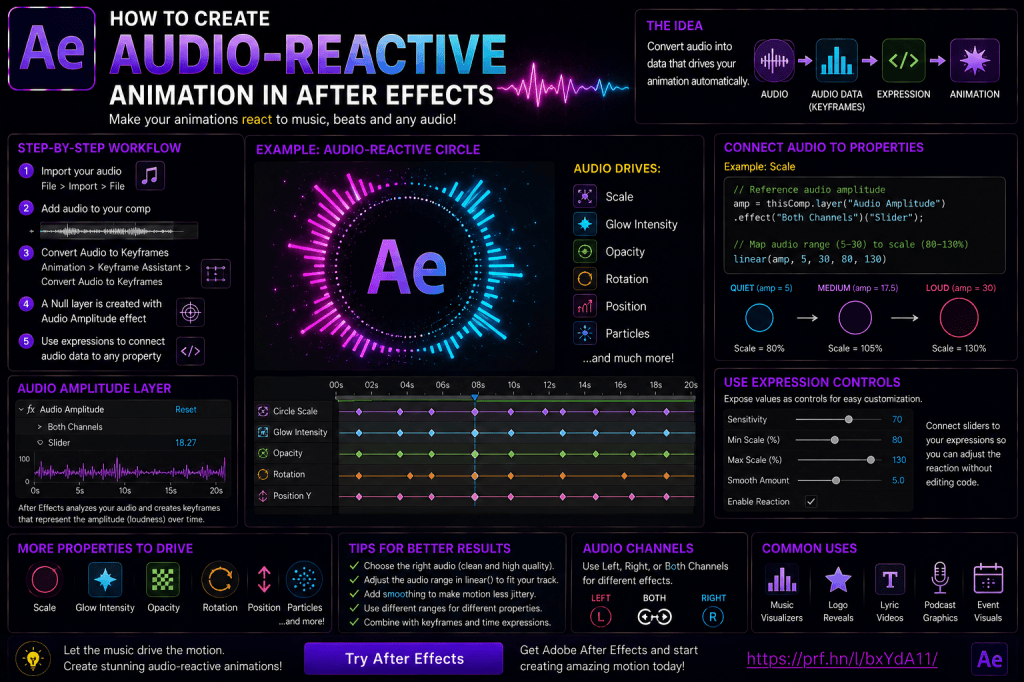Click the Particles icon under Audio Drives
This screenshot has height=682, width=1024.
click(x=585, y=333)
